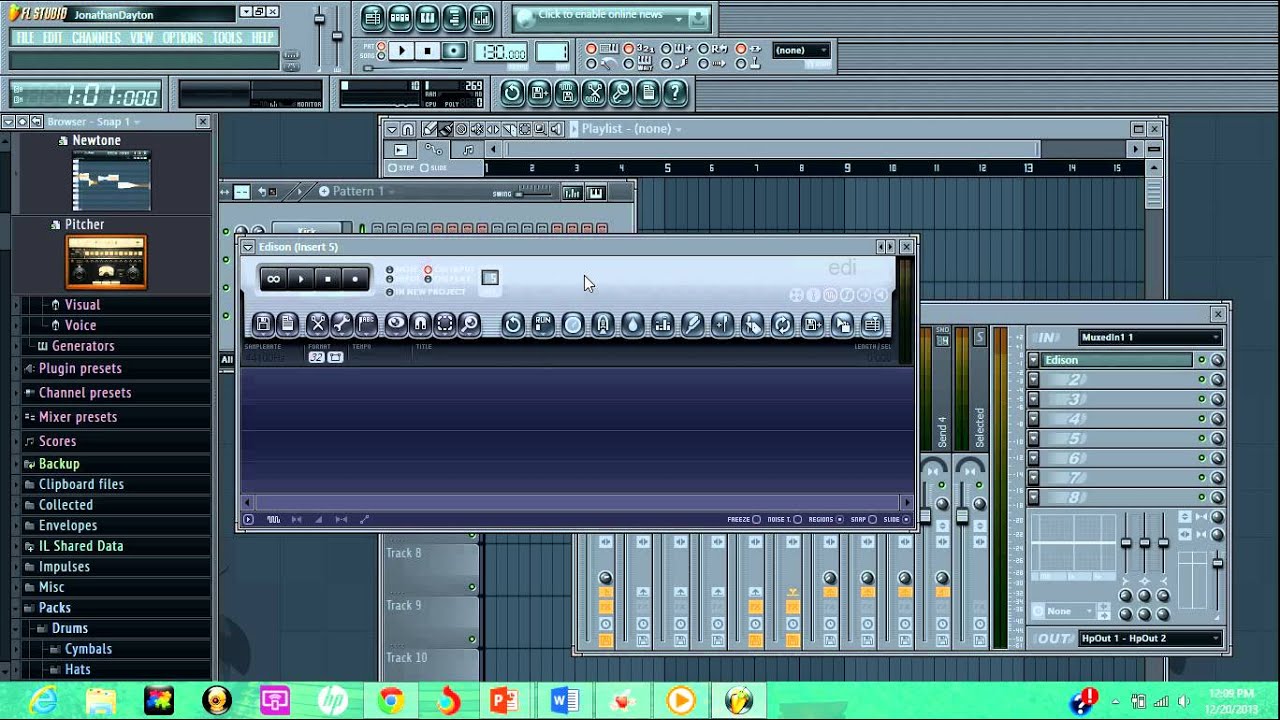Open the EDIT menu
Viewport: 1280px width, 720px height.
tap(53, 37)
